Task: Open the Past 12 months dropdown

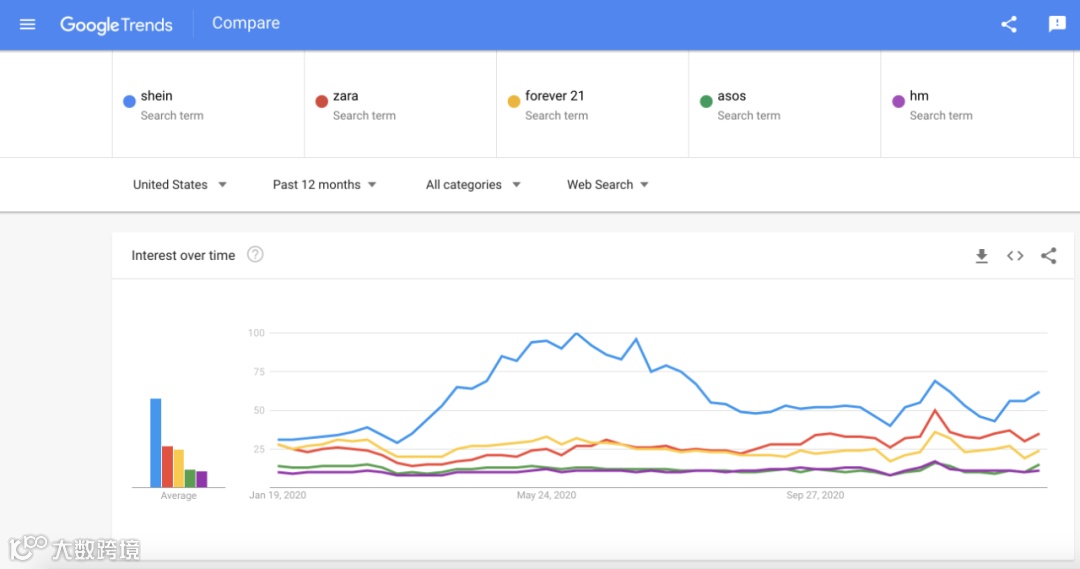Action: pyautogui.click(x=324, y=185)
